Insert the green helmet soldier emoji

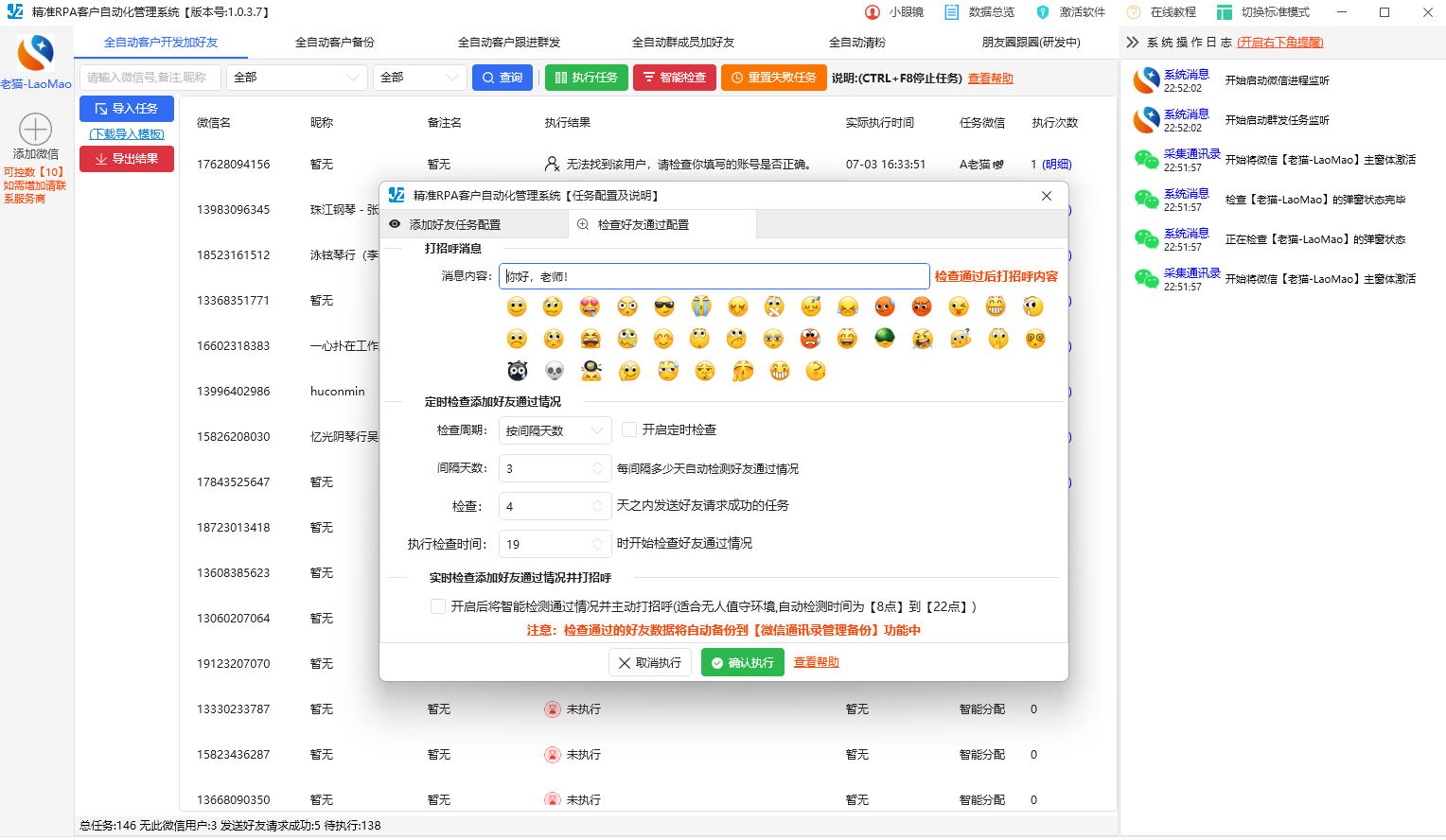(885, 338)
